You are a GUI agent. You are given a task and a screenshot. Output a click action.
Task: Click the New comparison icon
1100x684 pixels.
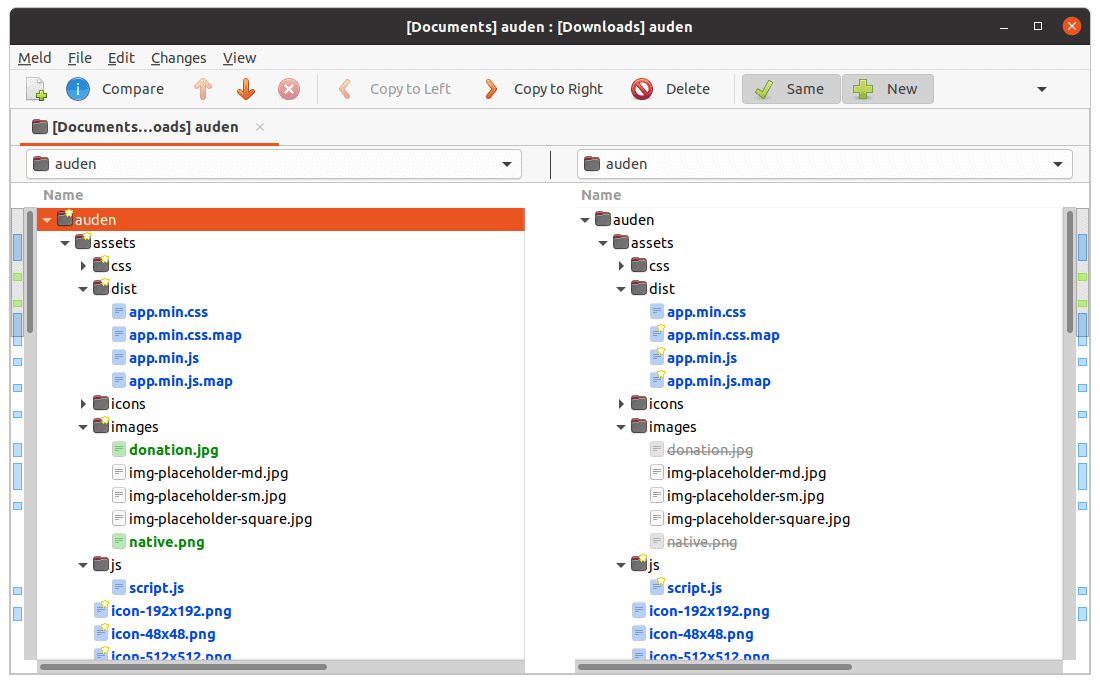36,89
